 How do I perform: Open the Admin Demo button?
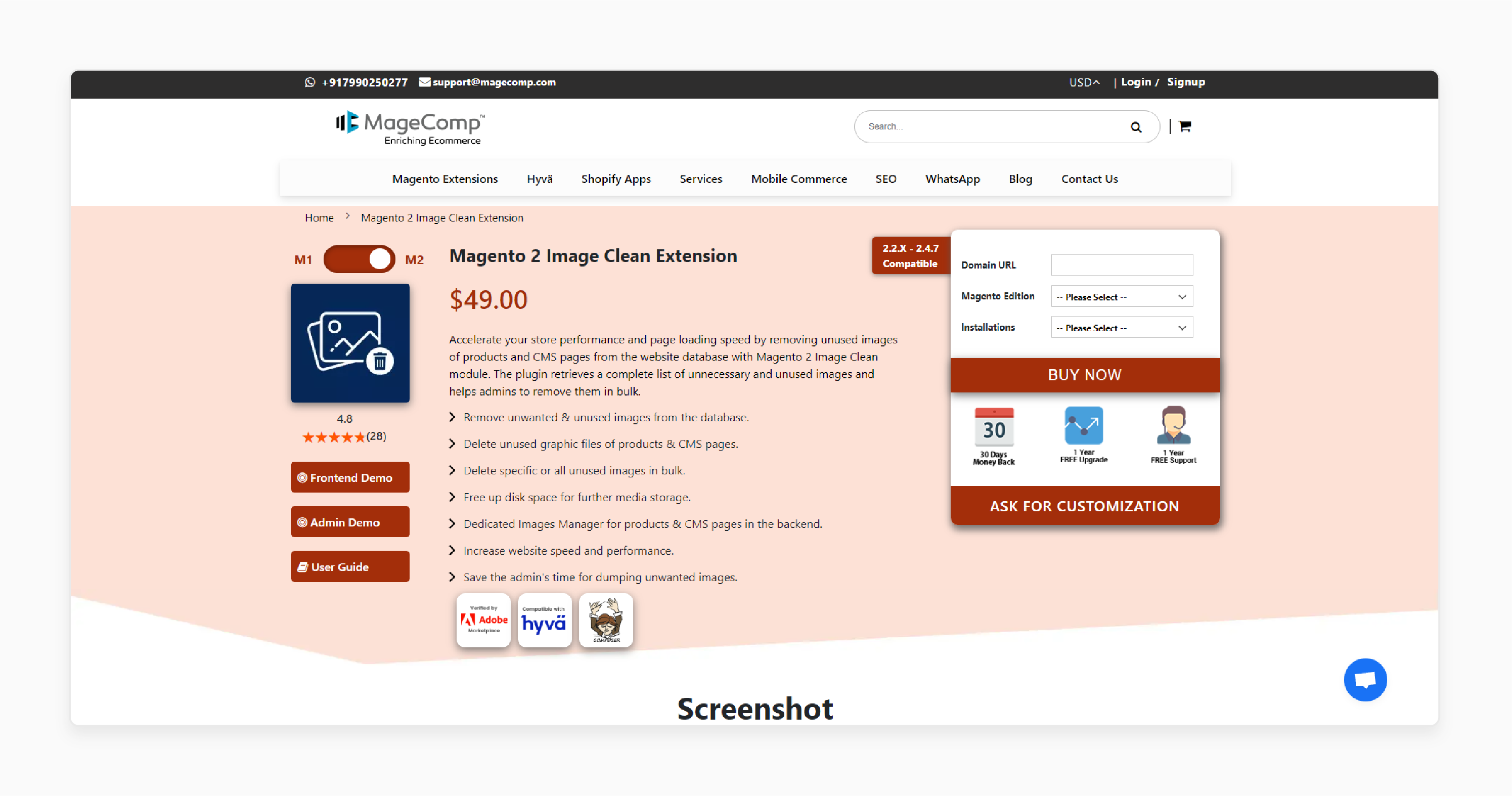pos(350,522)
